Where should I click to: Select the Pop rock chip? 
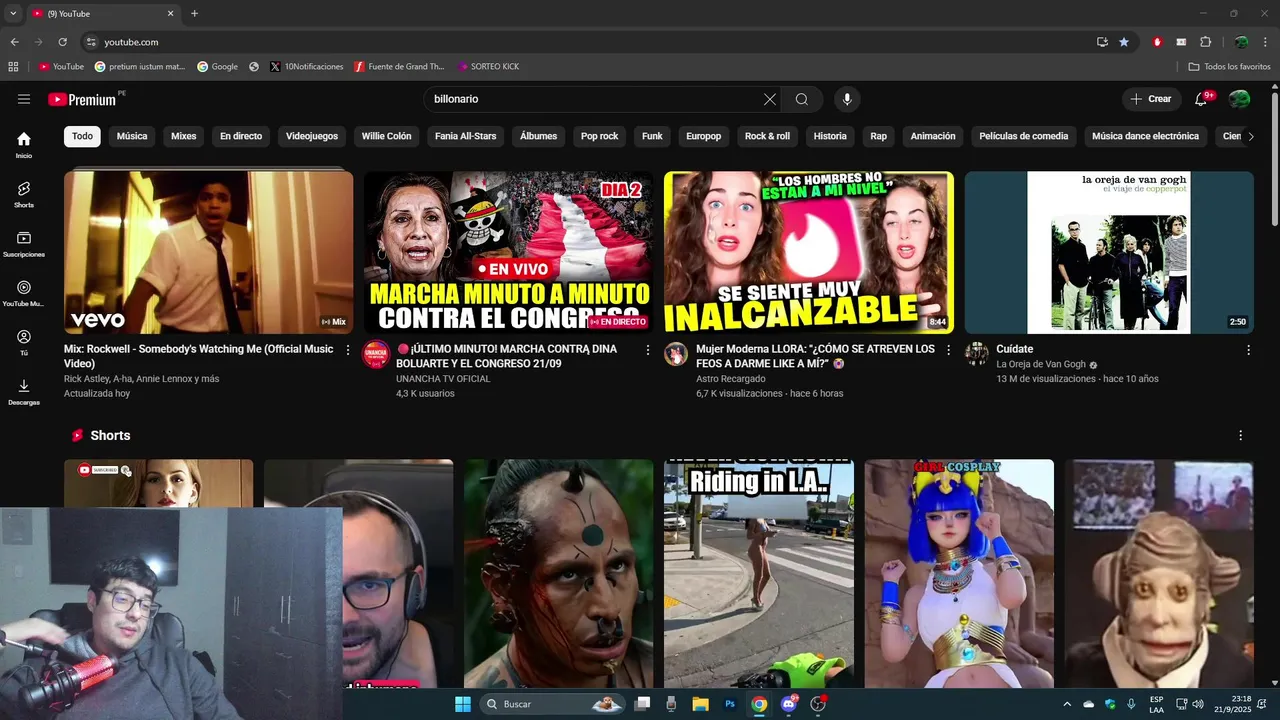pos(600,136)
